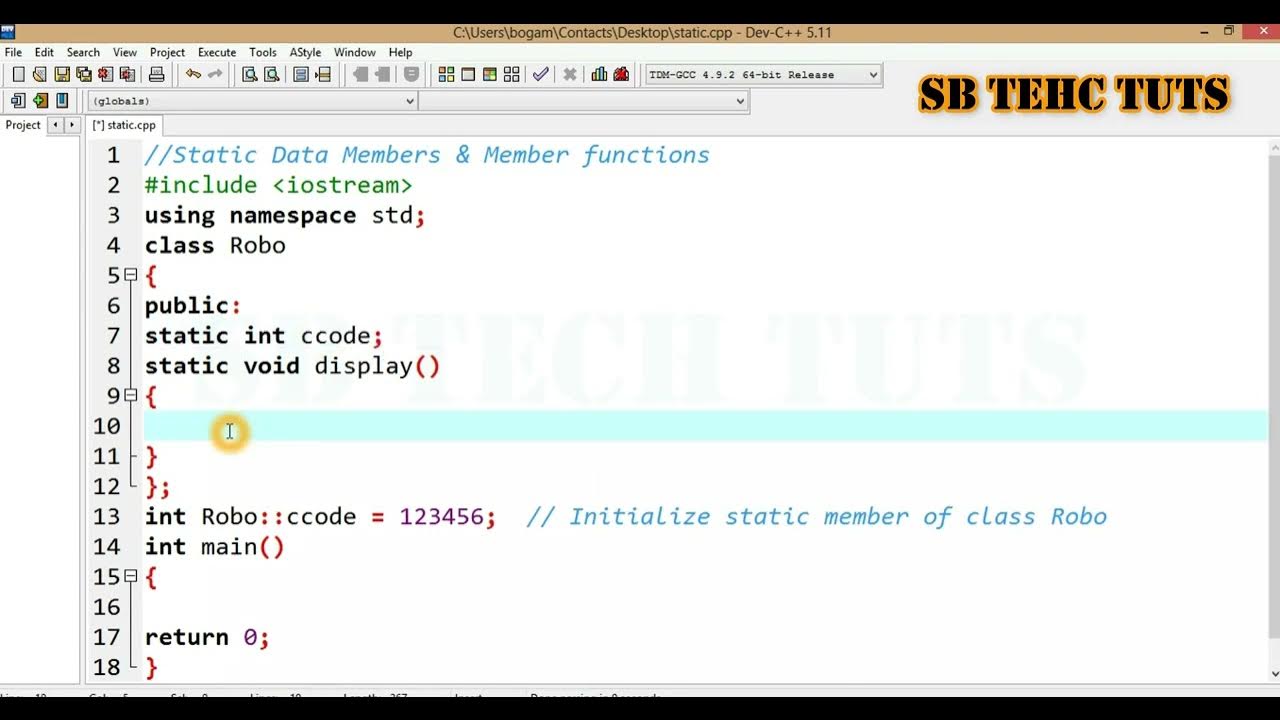Open the View menu
The image size is (1280, 720).
(125, 52)
